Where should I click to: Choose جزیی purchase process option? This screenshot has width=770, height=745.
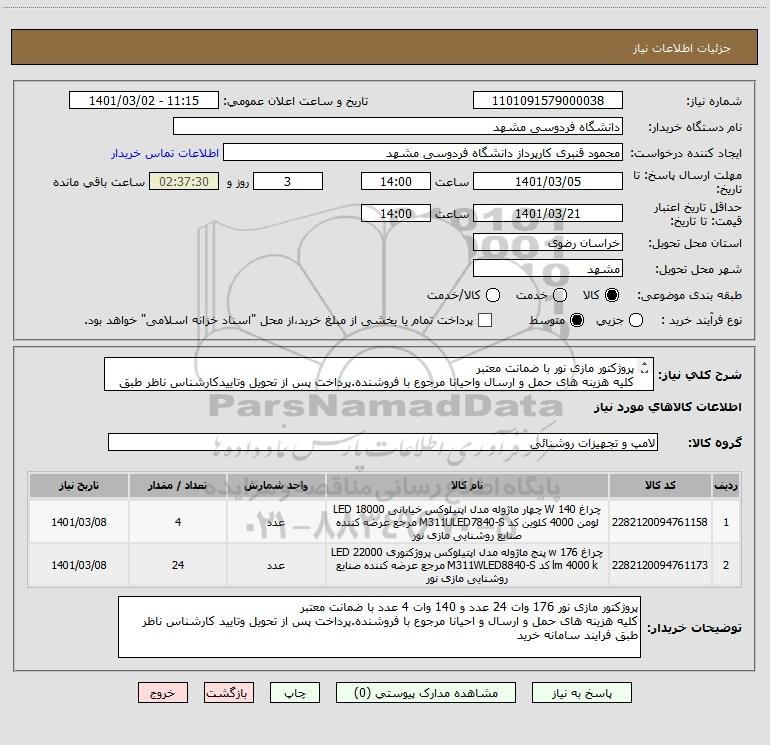[636, 320]
